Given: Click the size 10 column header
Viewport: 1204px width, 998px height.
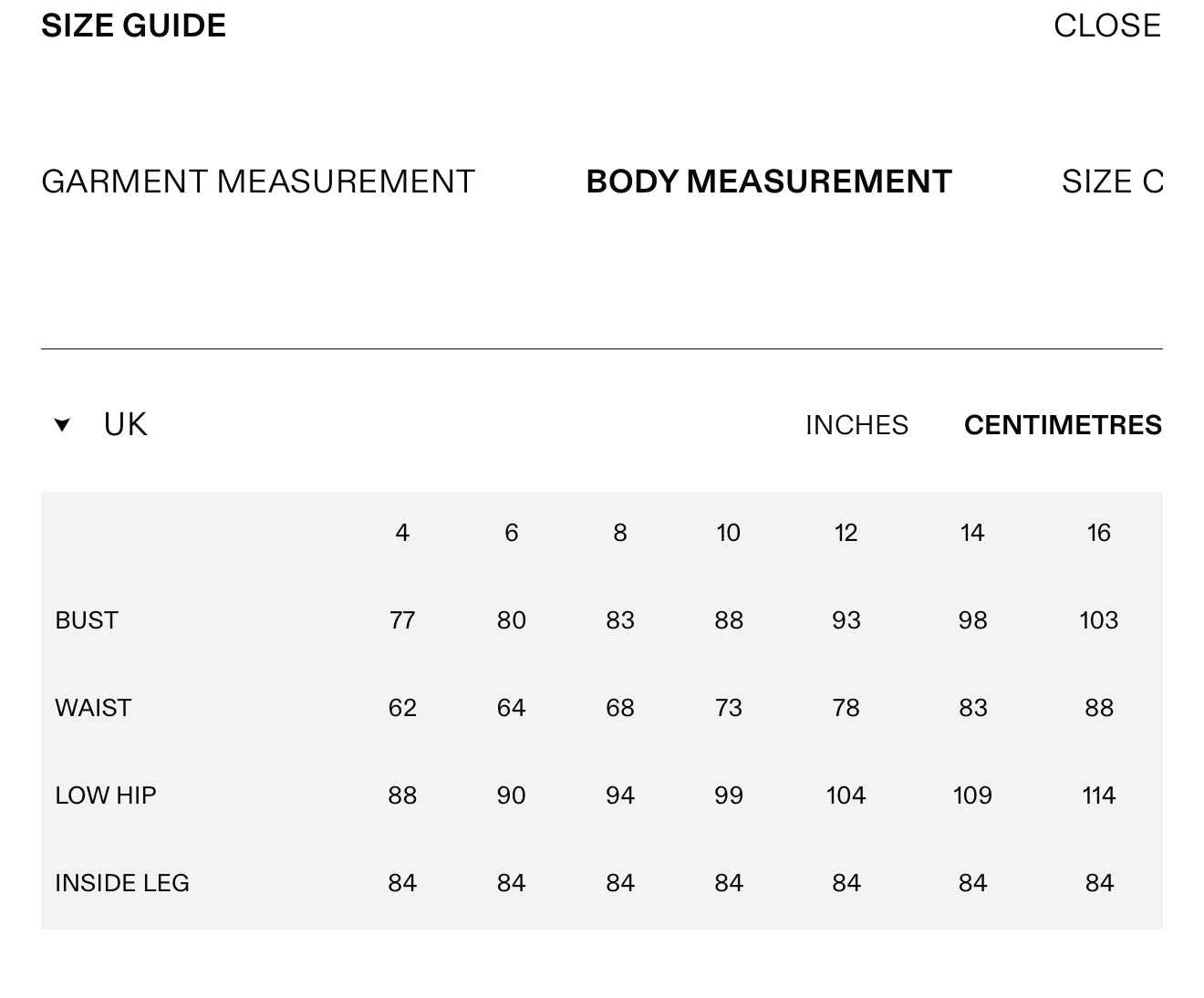Looking at the screenshot, I should pyautogui.click(x=728, y=533).
